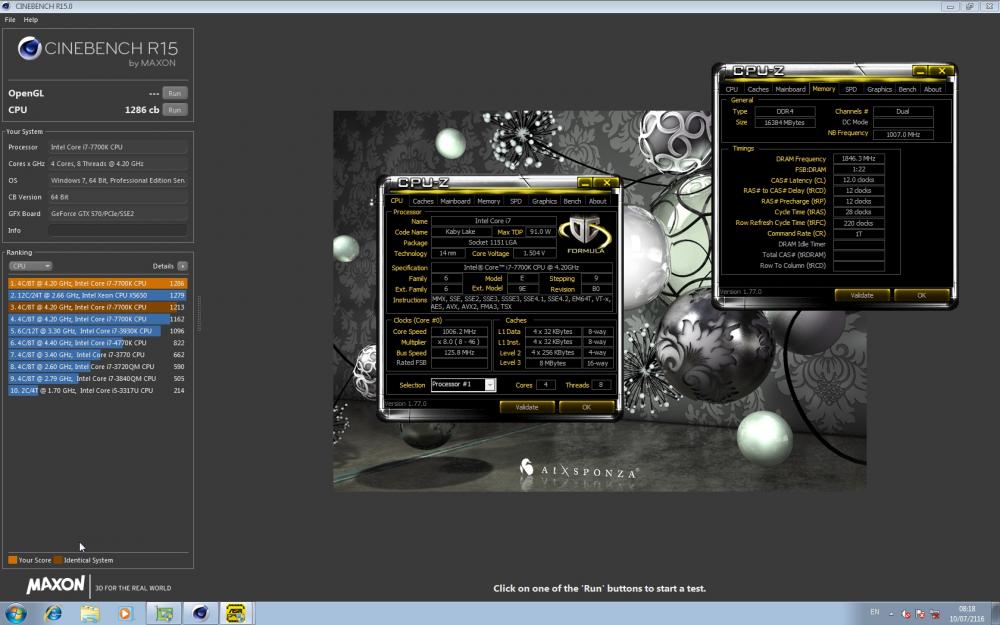Click Validate in CPU-Z CPU window
1000x625 pixels.
527,407
